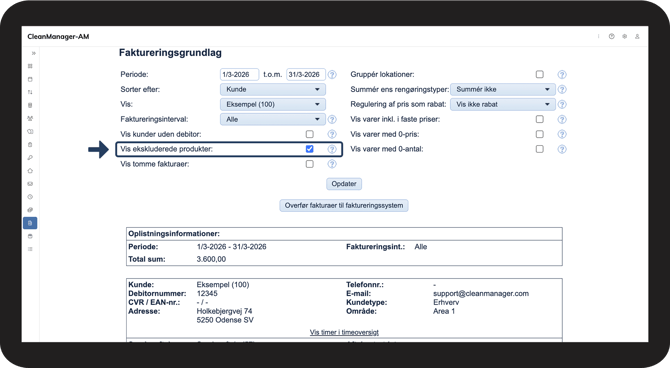The width and height of the screenshot is (670, 368).
Task: Click the Opdater button
Action: click(x=344, y=184)
